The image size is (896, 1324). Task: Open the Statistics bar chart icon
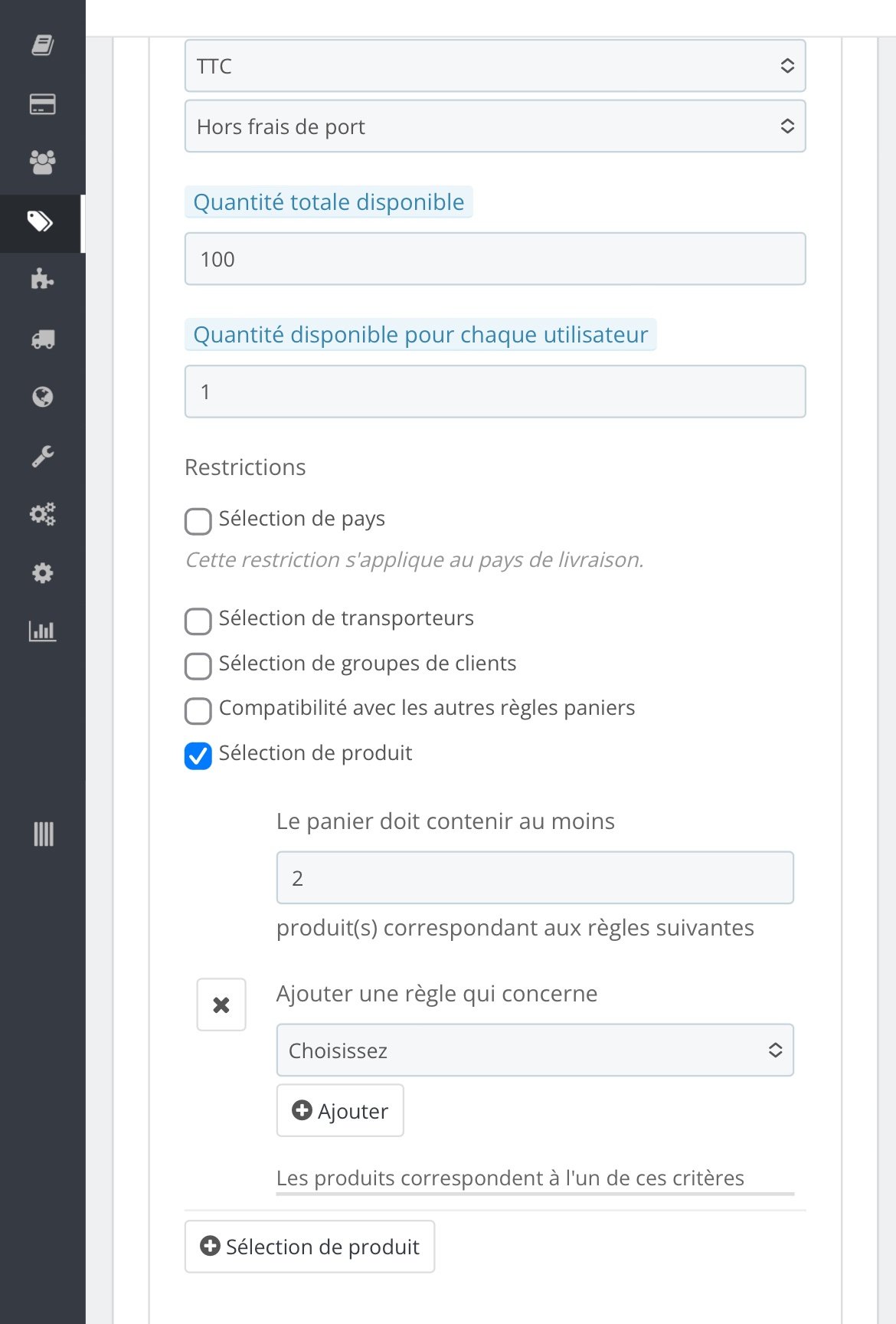pyautogui.click(x=42, y=631)
